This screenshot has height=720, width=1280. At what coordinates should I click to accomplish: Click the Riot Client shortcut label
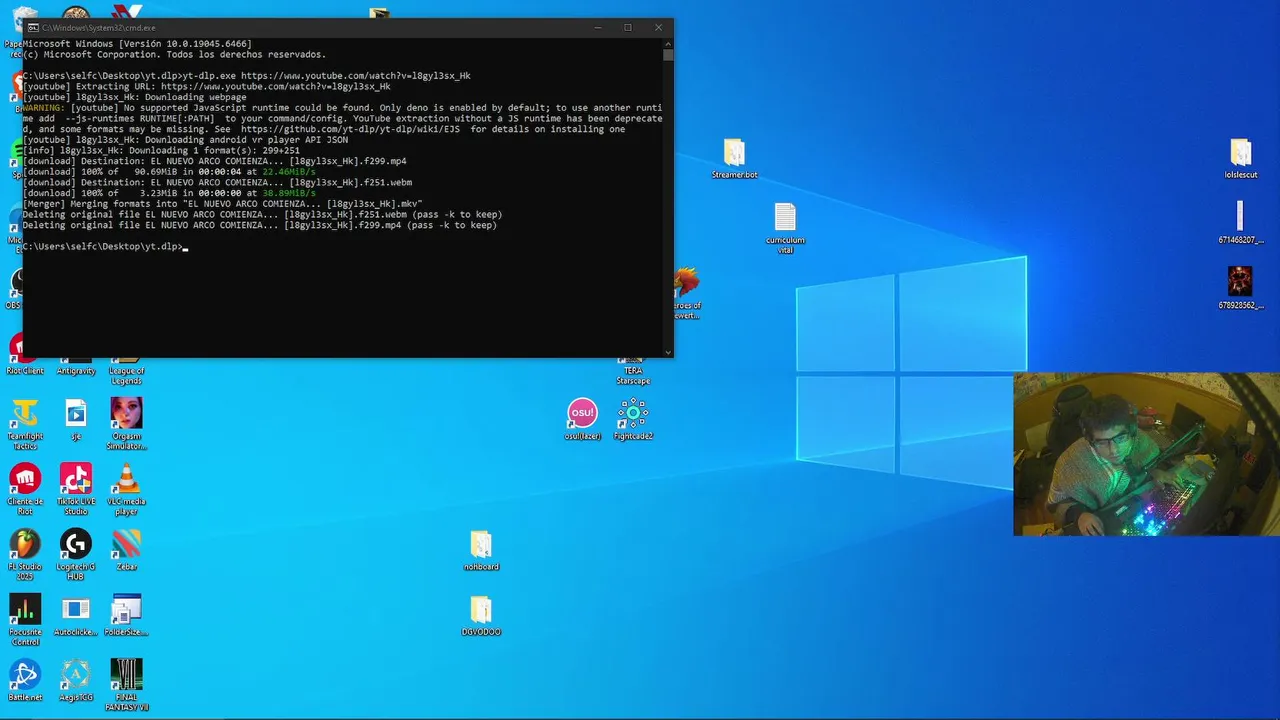25,371
